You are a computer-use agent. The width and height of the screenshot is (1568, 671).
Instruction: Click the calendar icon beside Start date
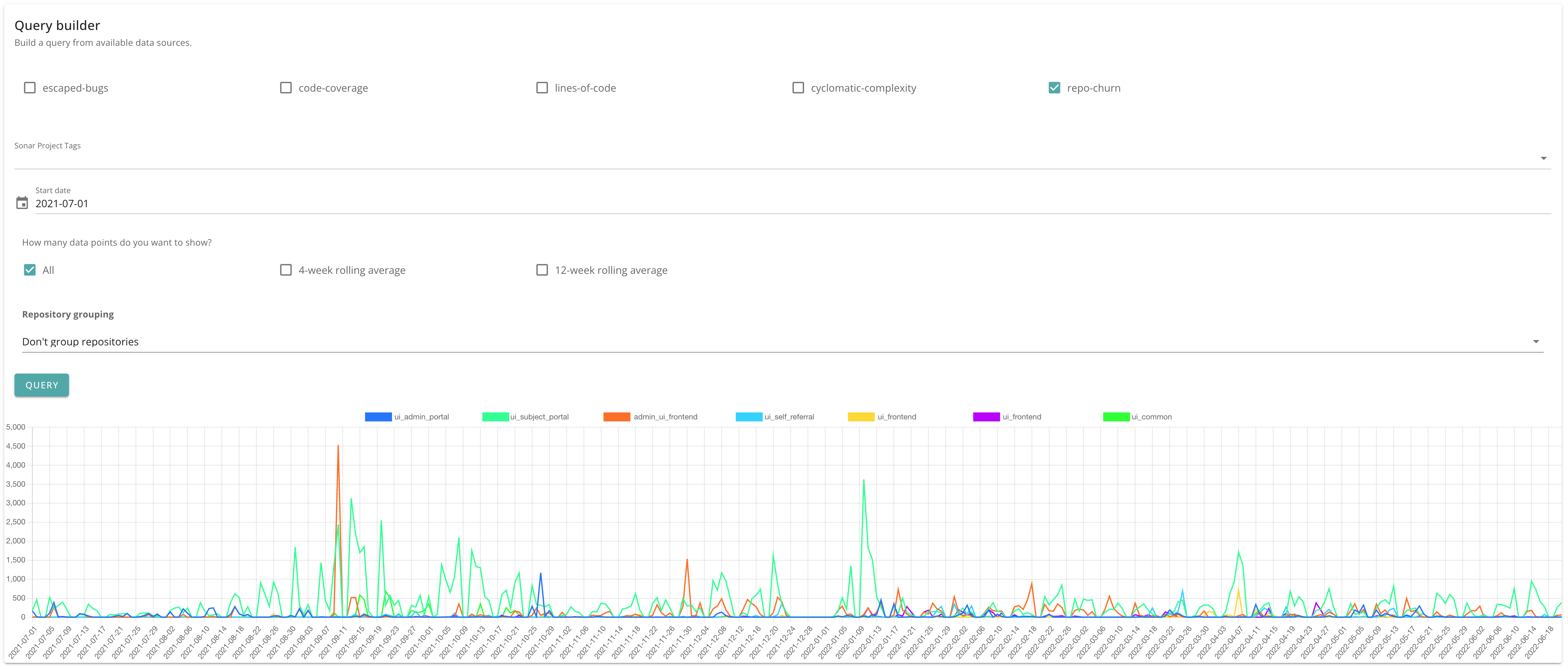tap(22, 203)
